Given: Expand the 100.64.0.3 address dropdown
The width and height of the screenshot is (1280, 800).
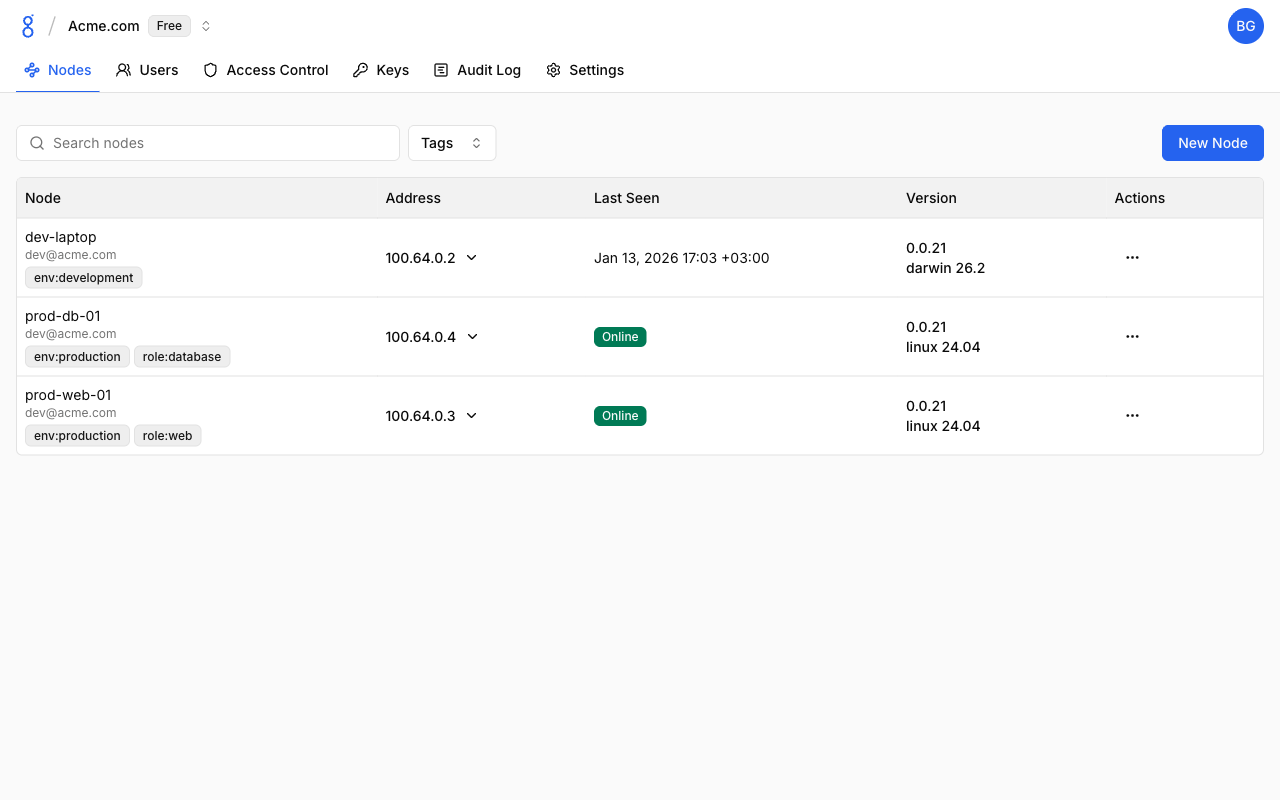Looking at the screenshot, I should (472, 416).
